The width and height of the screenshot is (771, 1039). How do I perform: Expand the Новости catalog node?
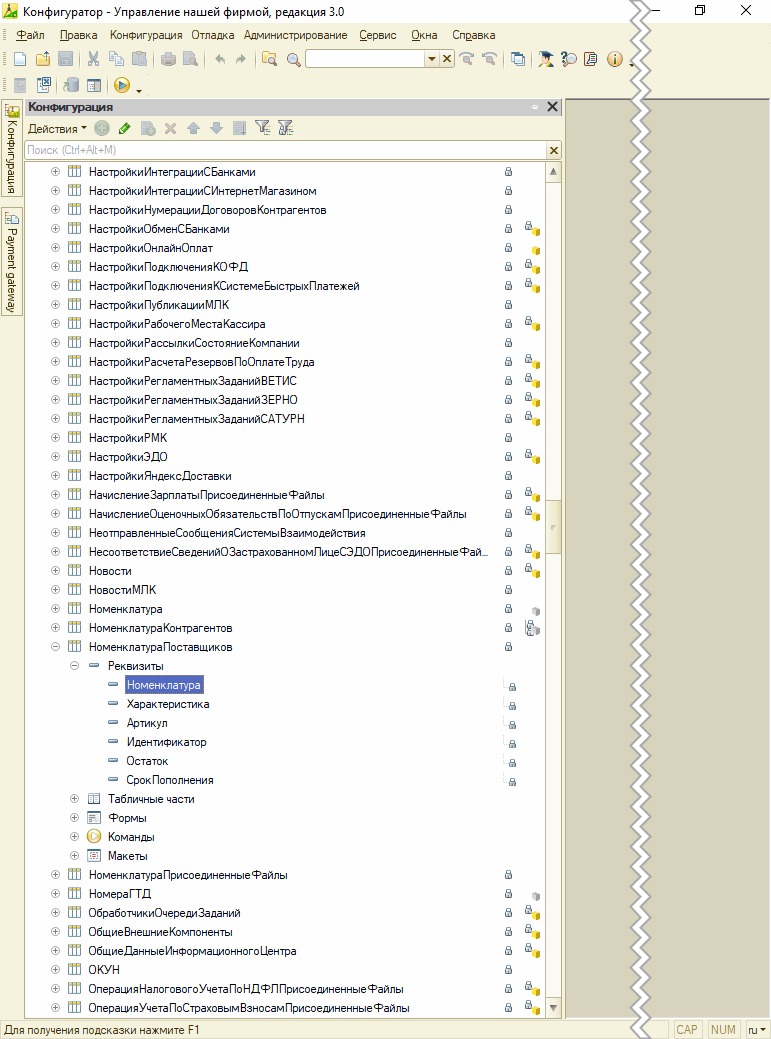(56, 571)
